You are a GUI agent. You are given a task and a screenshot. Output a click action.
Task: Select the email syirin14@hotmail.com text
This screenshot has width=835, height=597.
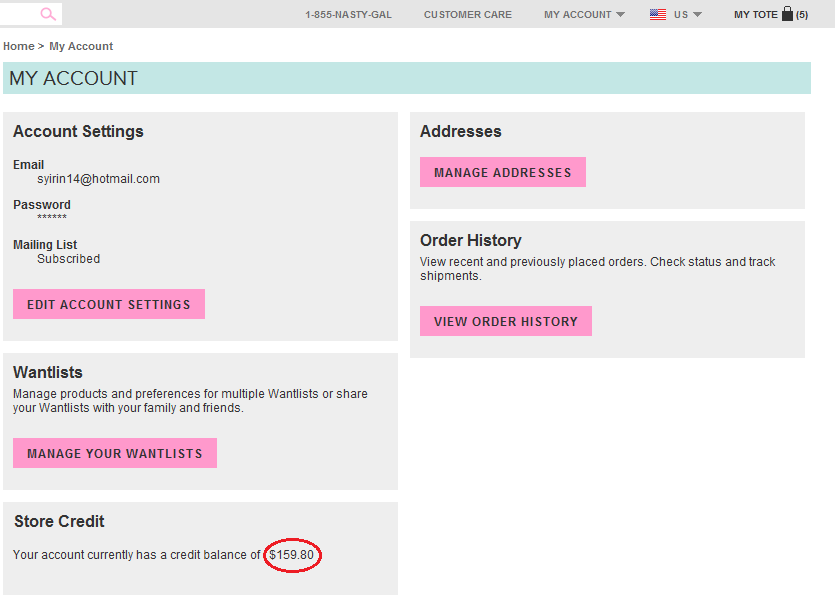[x=99, y=179]
